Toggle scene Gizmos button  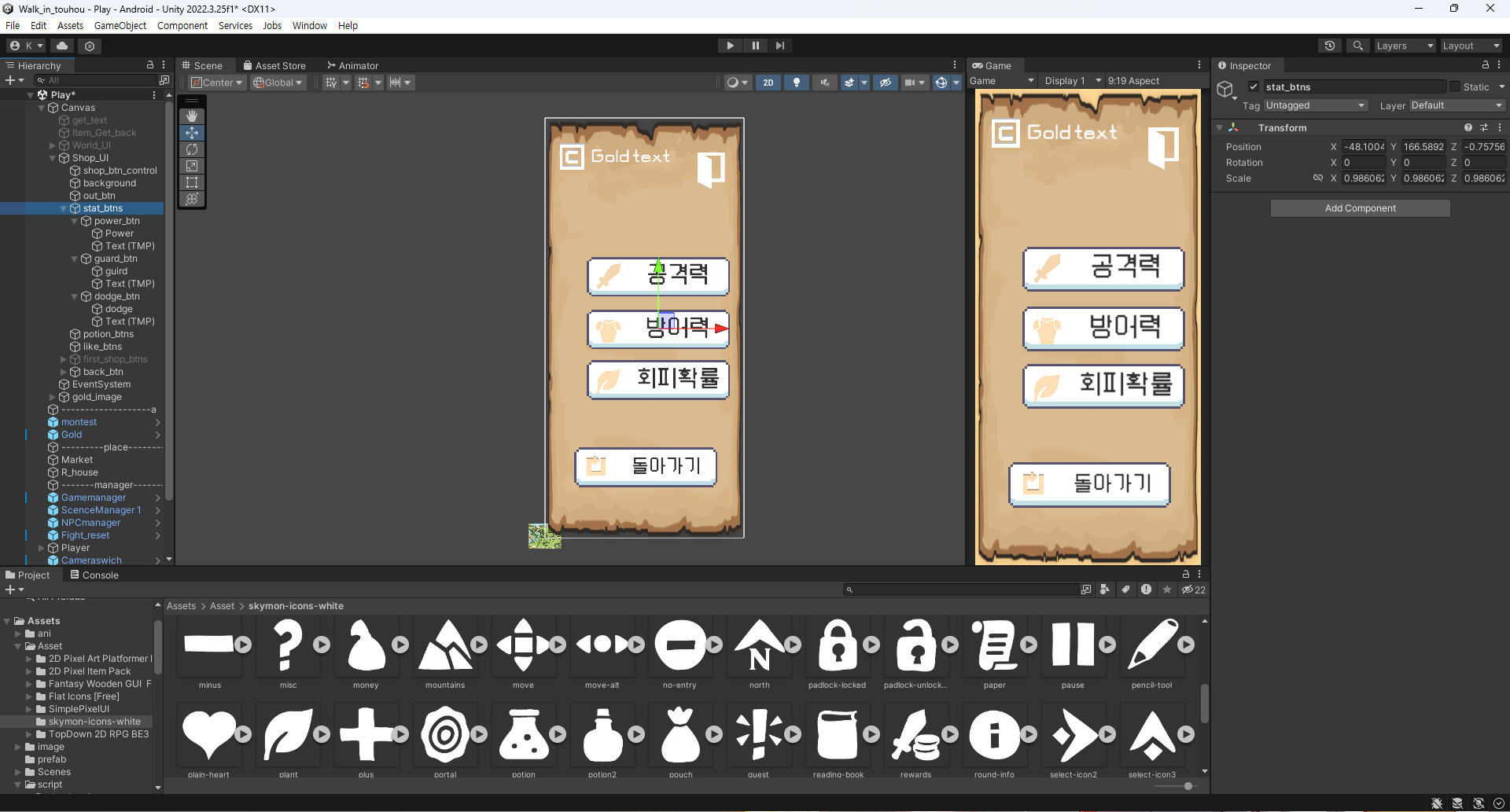(x=941, y=83)
